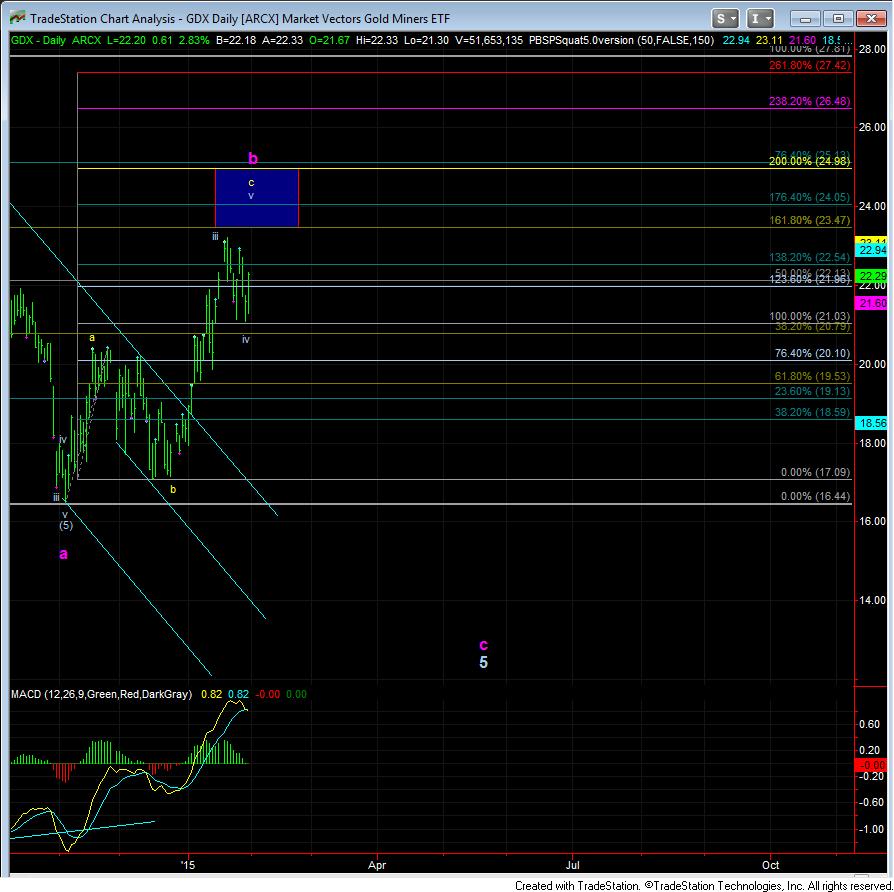Screen dimensions: 894x892
Task: Click the cyan 18.56 price axis marker
Action: coord(872,423)
